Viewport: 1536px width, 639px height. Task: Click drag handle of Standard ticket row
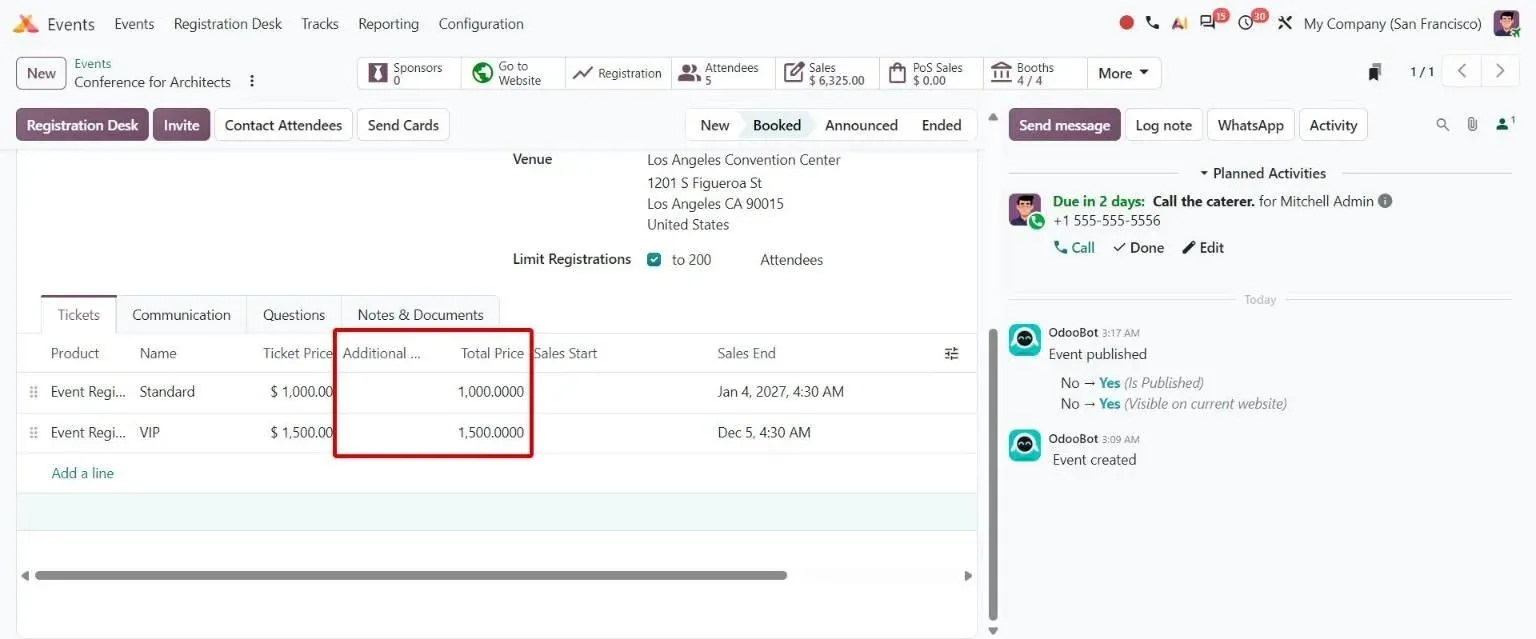[34, 392]
